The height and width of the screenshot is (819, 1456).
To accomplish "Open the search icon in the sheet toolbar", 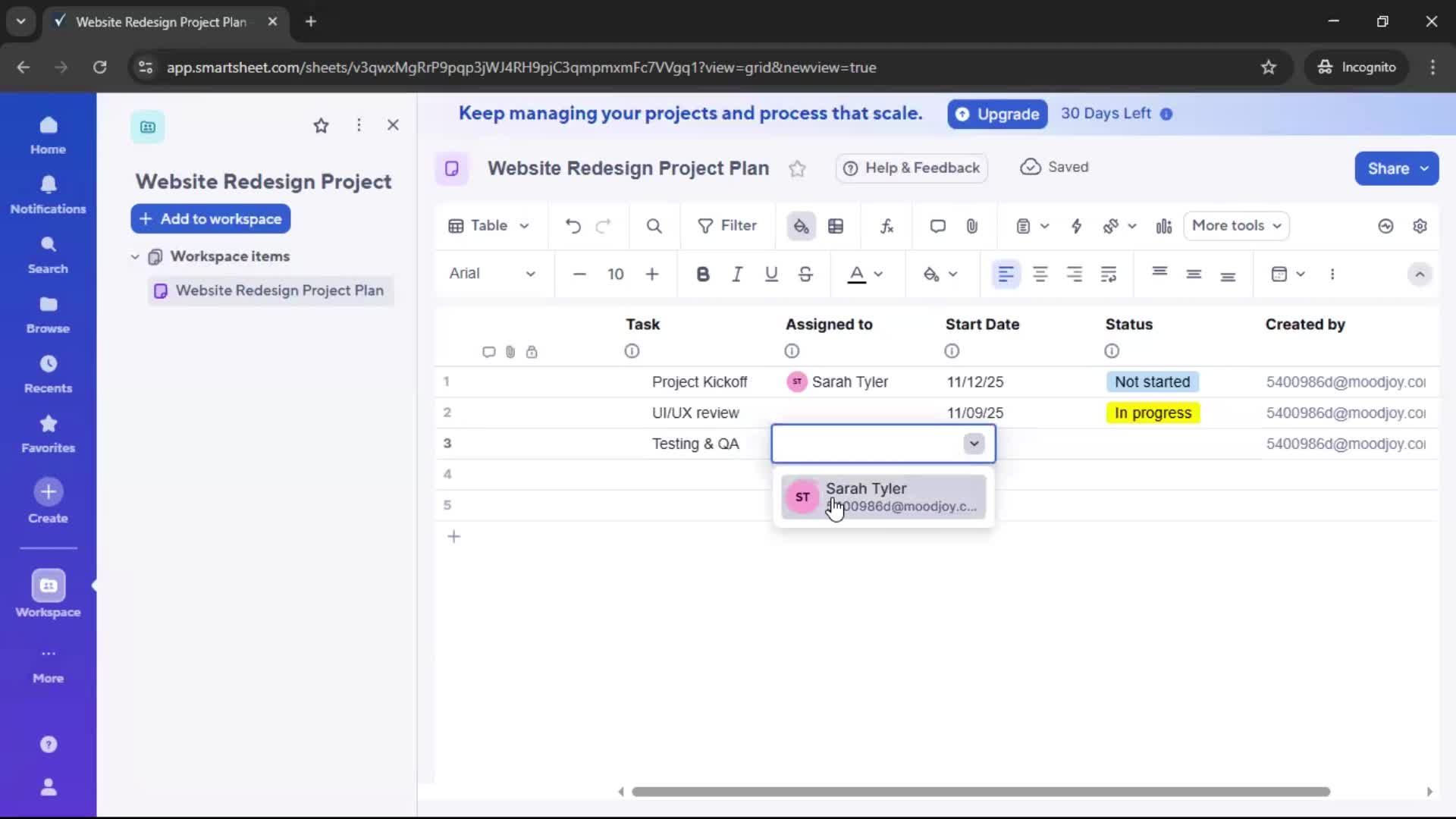I will 654,226.
